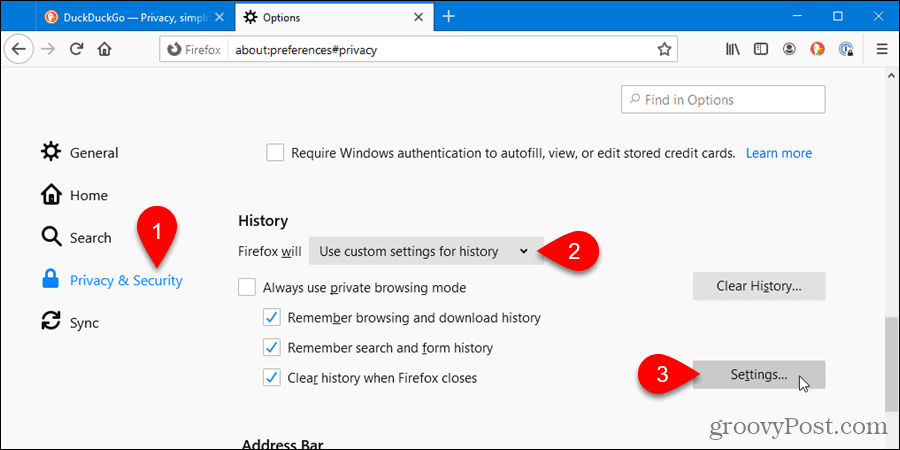Click the Clear History button
Screen dimensions: 900x450
coord(759,286)
